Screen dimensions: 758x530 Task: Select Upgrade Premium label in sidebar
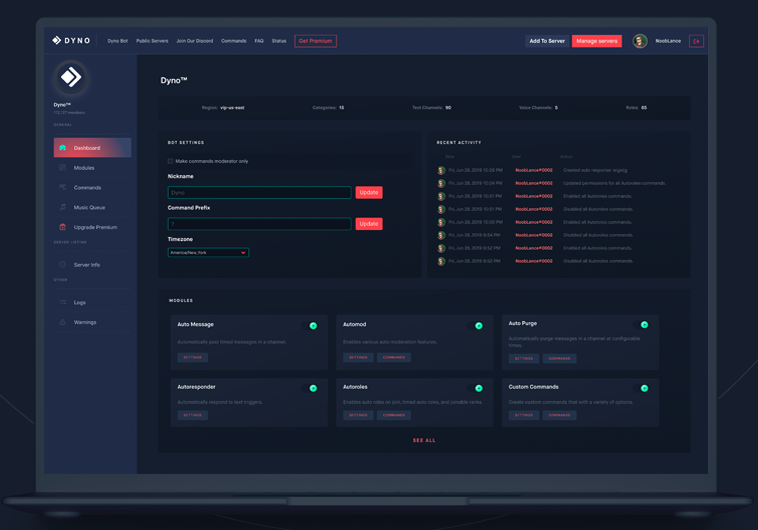click(95, 227)
